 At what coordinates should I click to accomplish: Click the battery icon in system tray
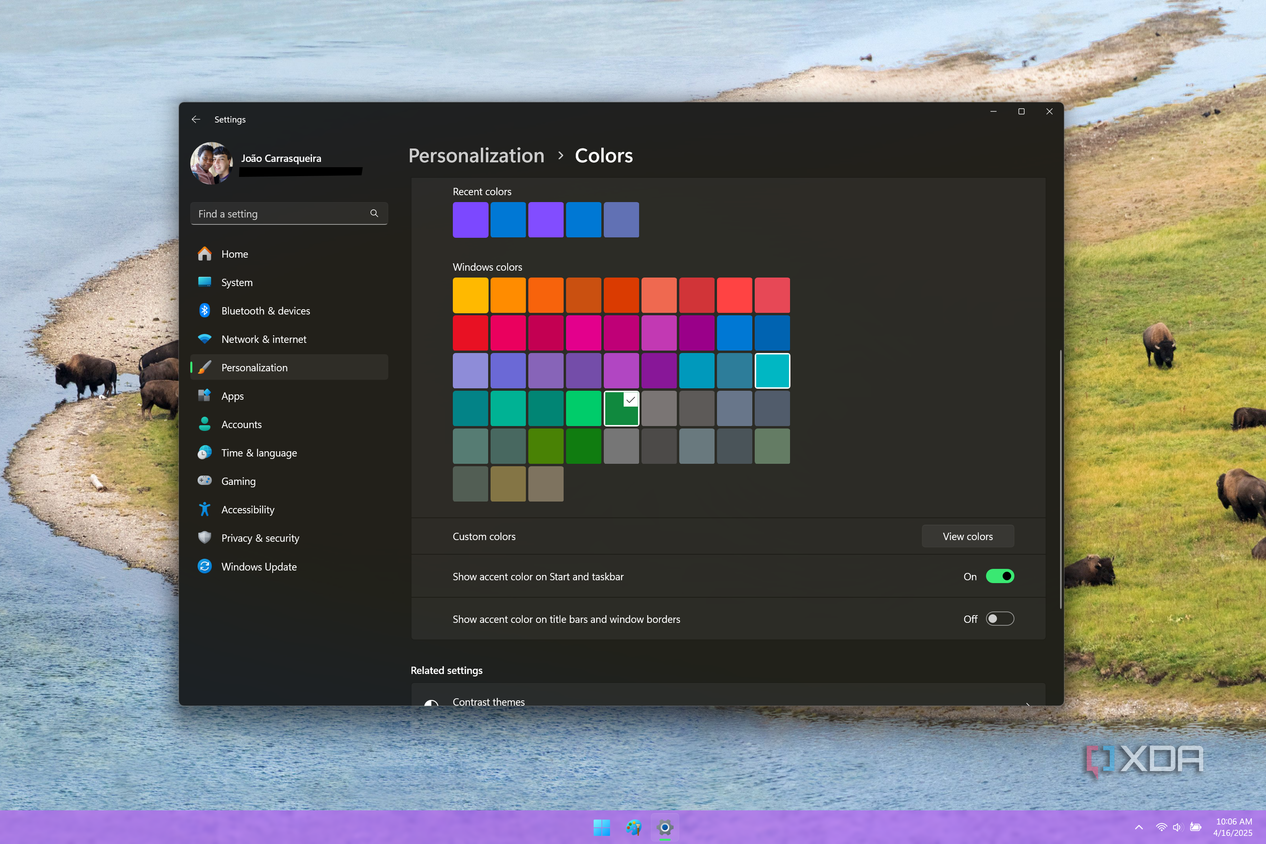click(x=1195, y=827)
